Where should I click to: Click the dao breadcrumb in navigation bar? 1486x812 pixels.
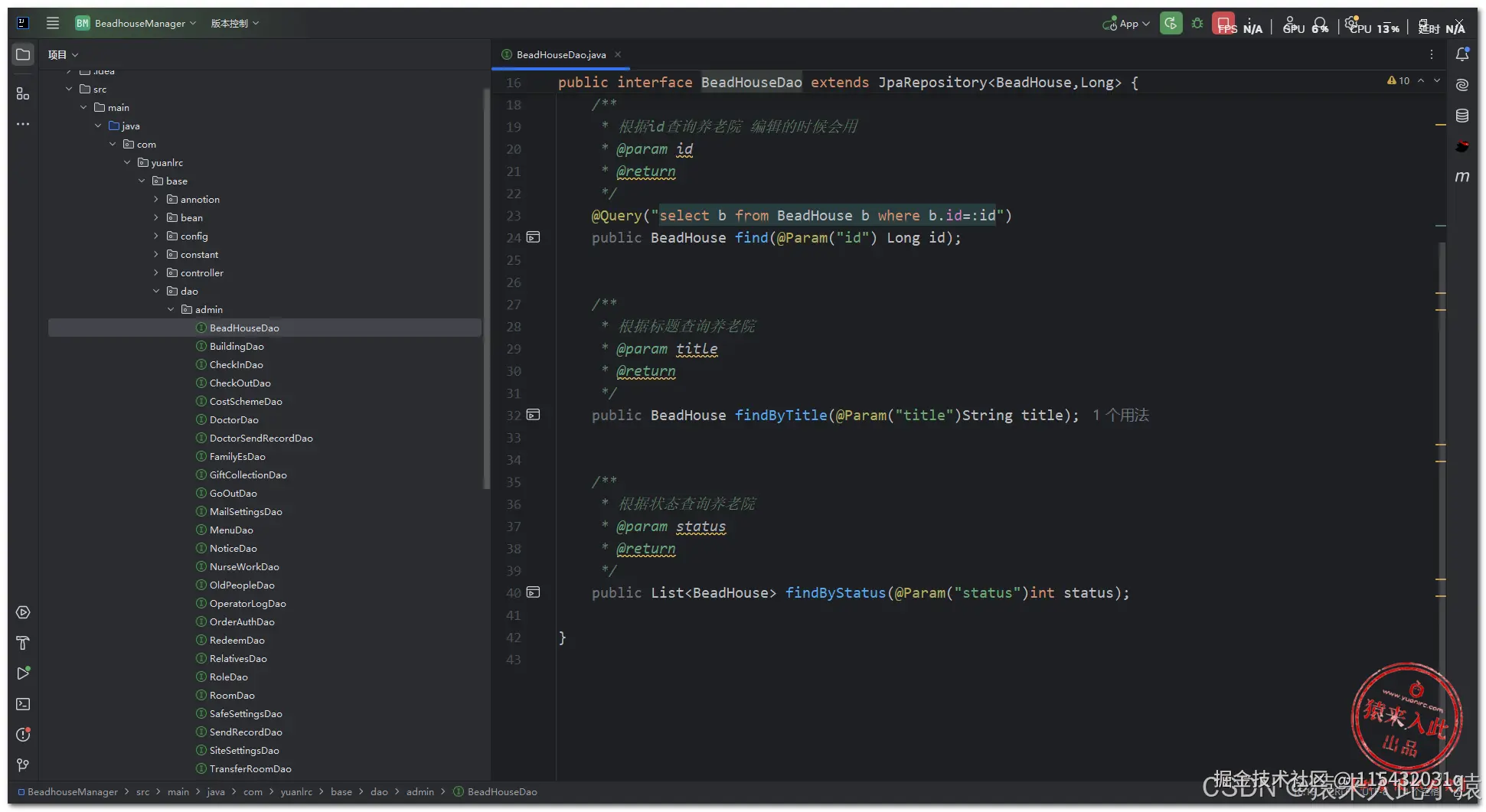point(379,791)
